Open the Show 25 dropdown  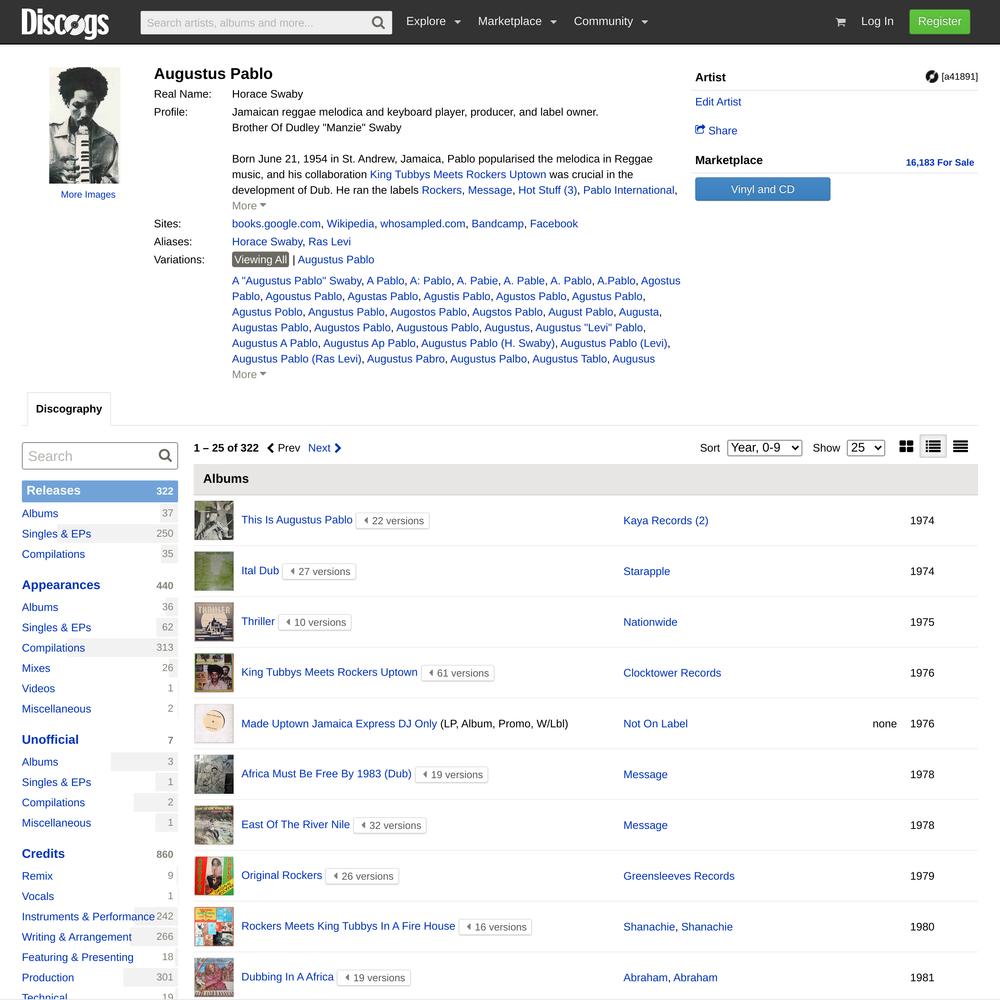click(865, 448)
